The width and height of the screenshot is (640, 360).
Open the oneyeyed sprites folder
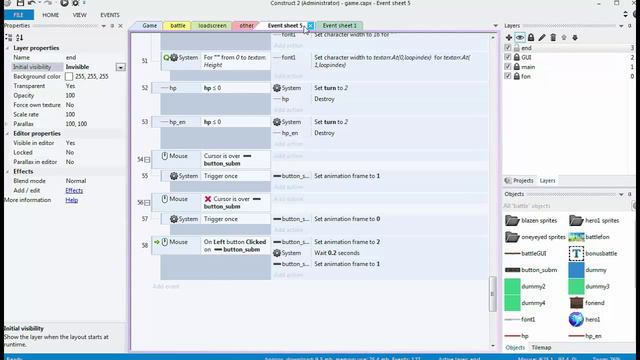tap(535, 237)
